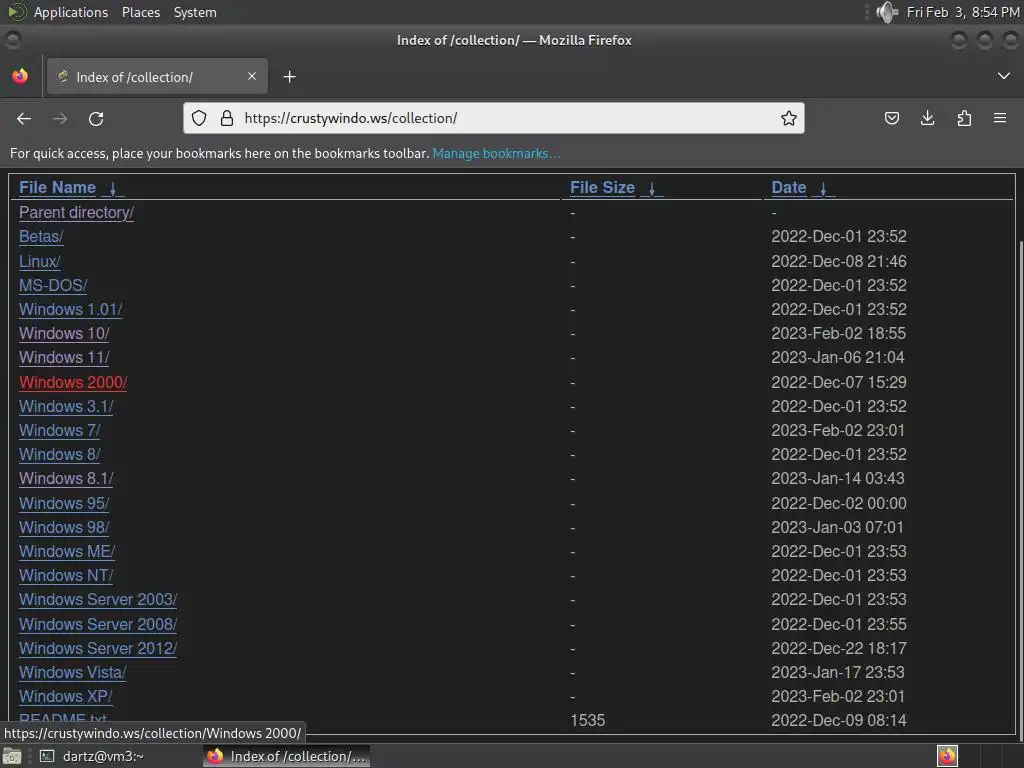Open the Windows 95/ folder
This screenshot has height=768, width=1024.
[64, 504]
